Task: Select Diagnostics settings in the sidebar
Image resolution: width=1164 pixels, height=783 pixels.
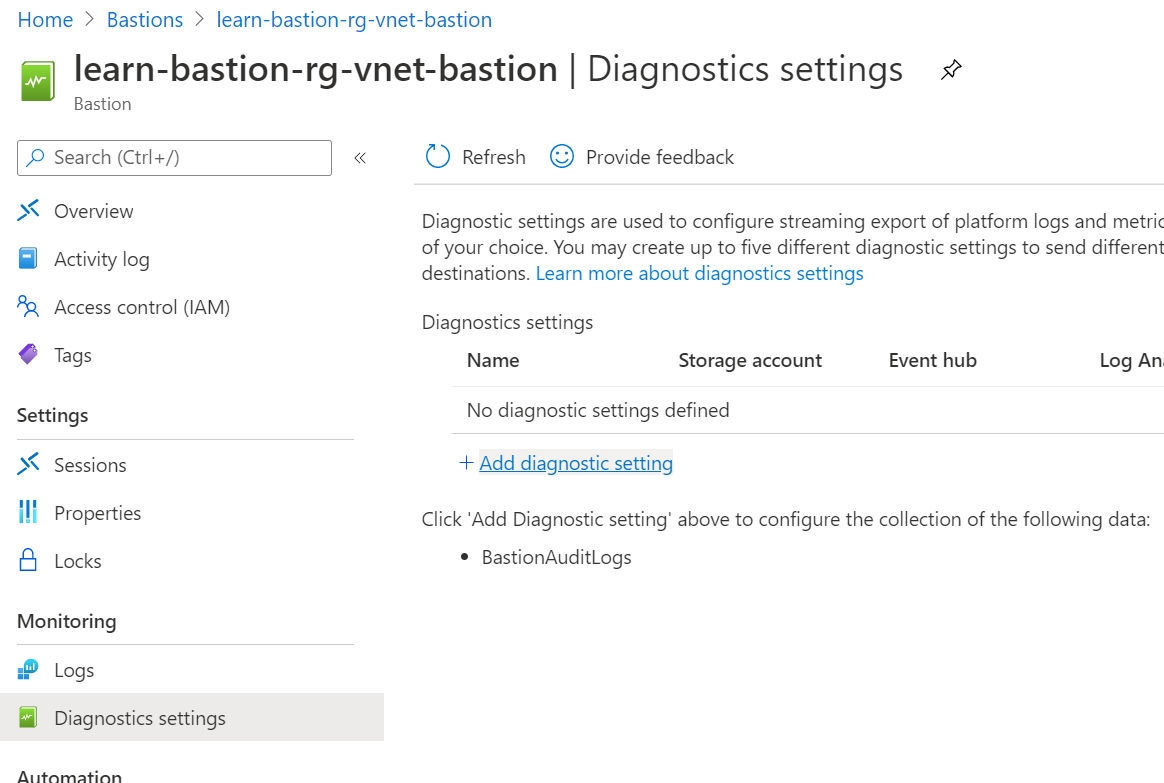Action: tap(192, 718)
